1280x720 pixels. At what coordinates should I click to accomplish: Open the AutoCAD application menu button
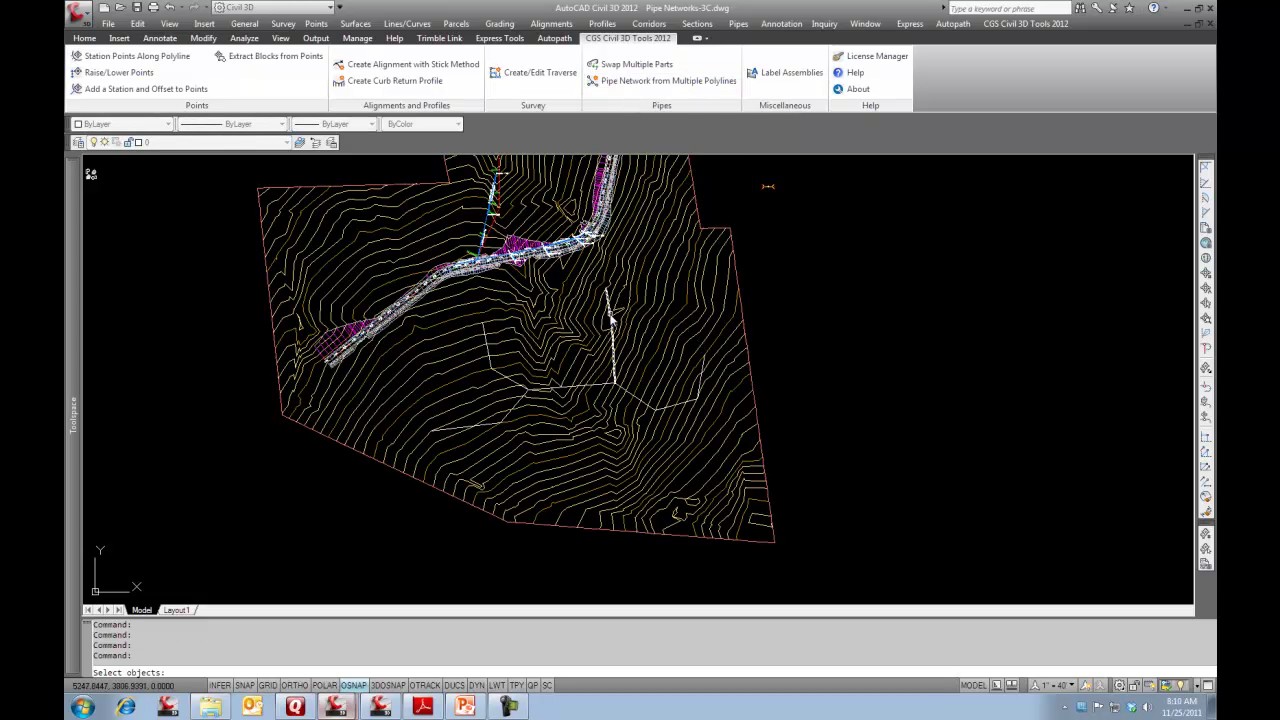pos(78,13)
